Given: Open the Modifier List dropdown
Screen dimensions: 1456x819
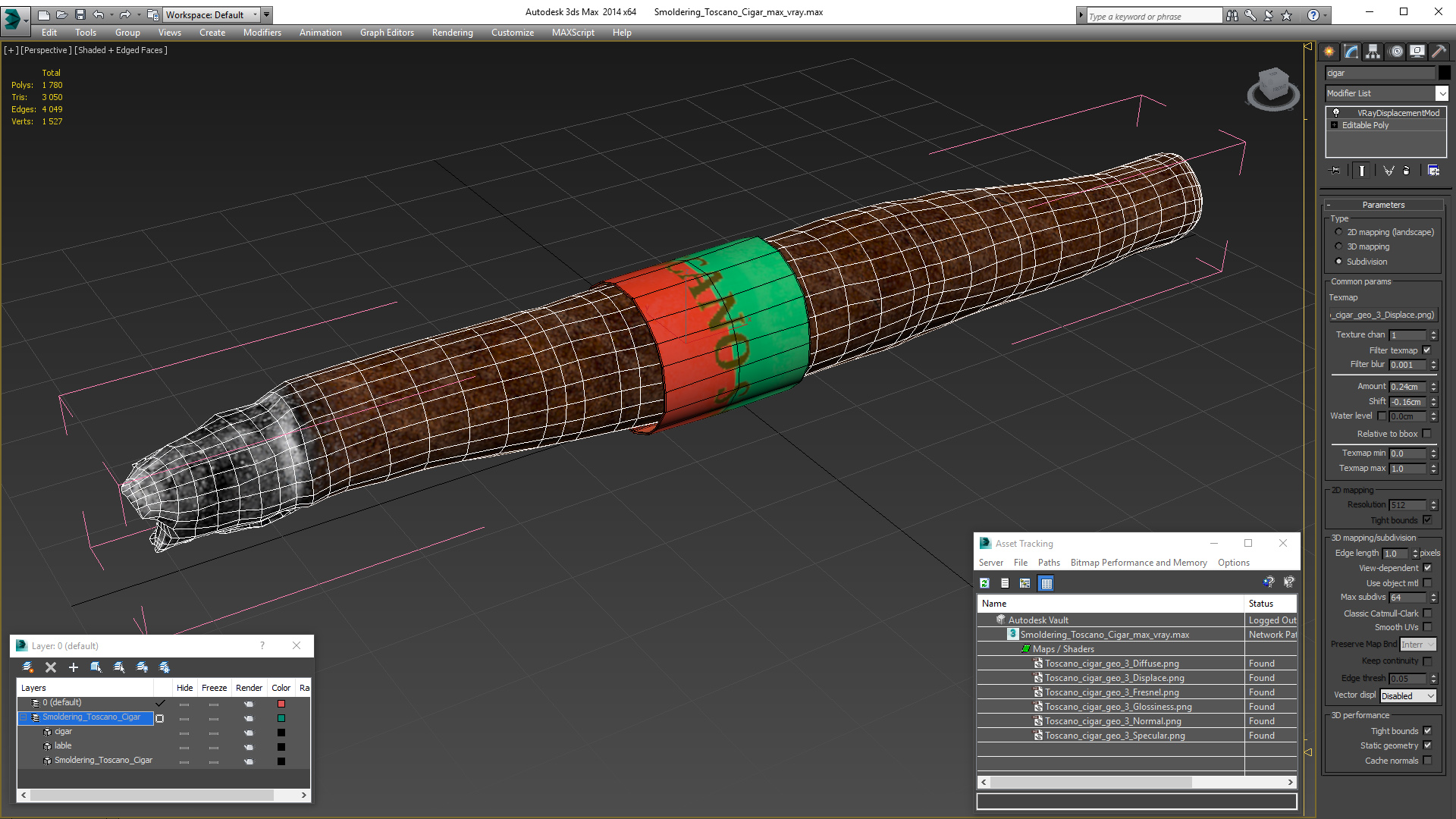Looking at the screenshot, I should click(x=1441, y=93).
